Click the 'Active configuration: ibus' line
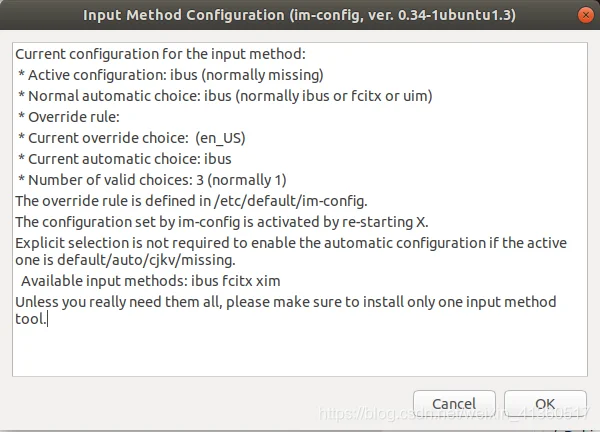This screenshot has height=432, width=600. [171, 75]
